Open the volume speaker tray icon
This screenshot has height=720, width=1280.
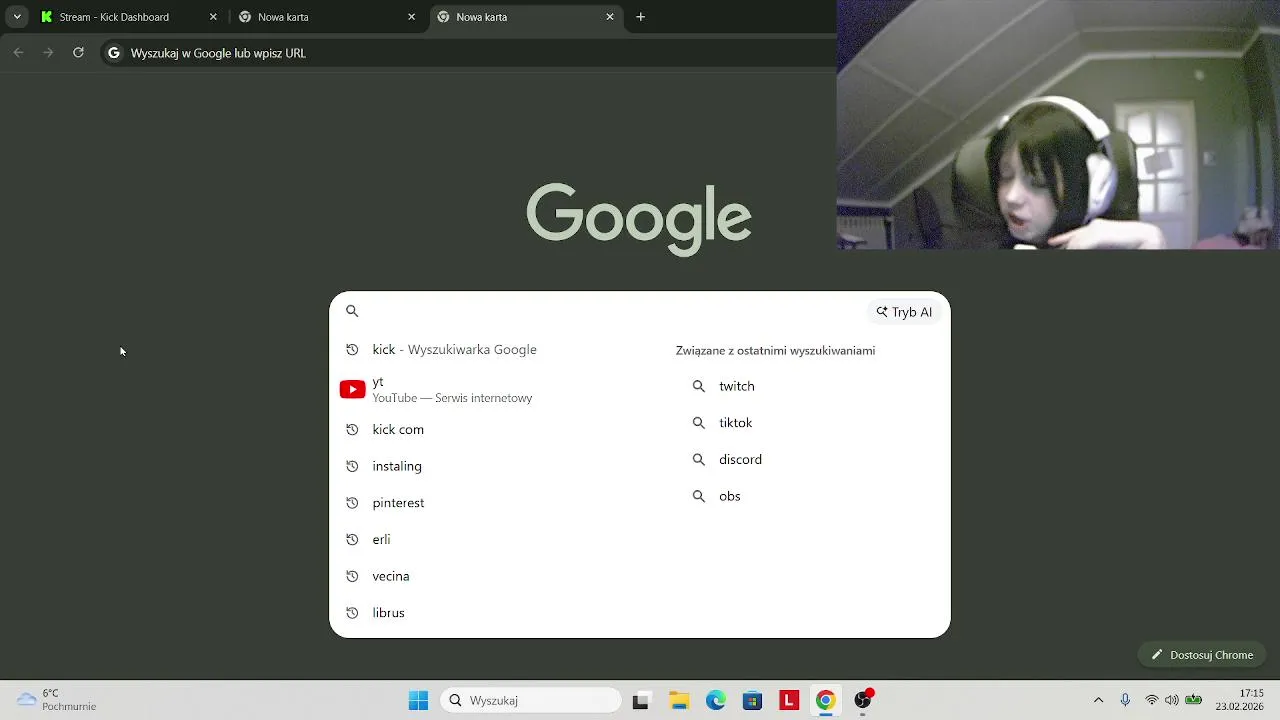[x=1172, y=700]
